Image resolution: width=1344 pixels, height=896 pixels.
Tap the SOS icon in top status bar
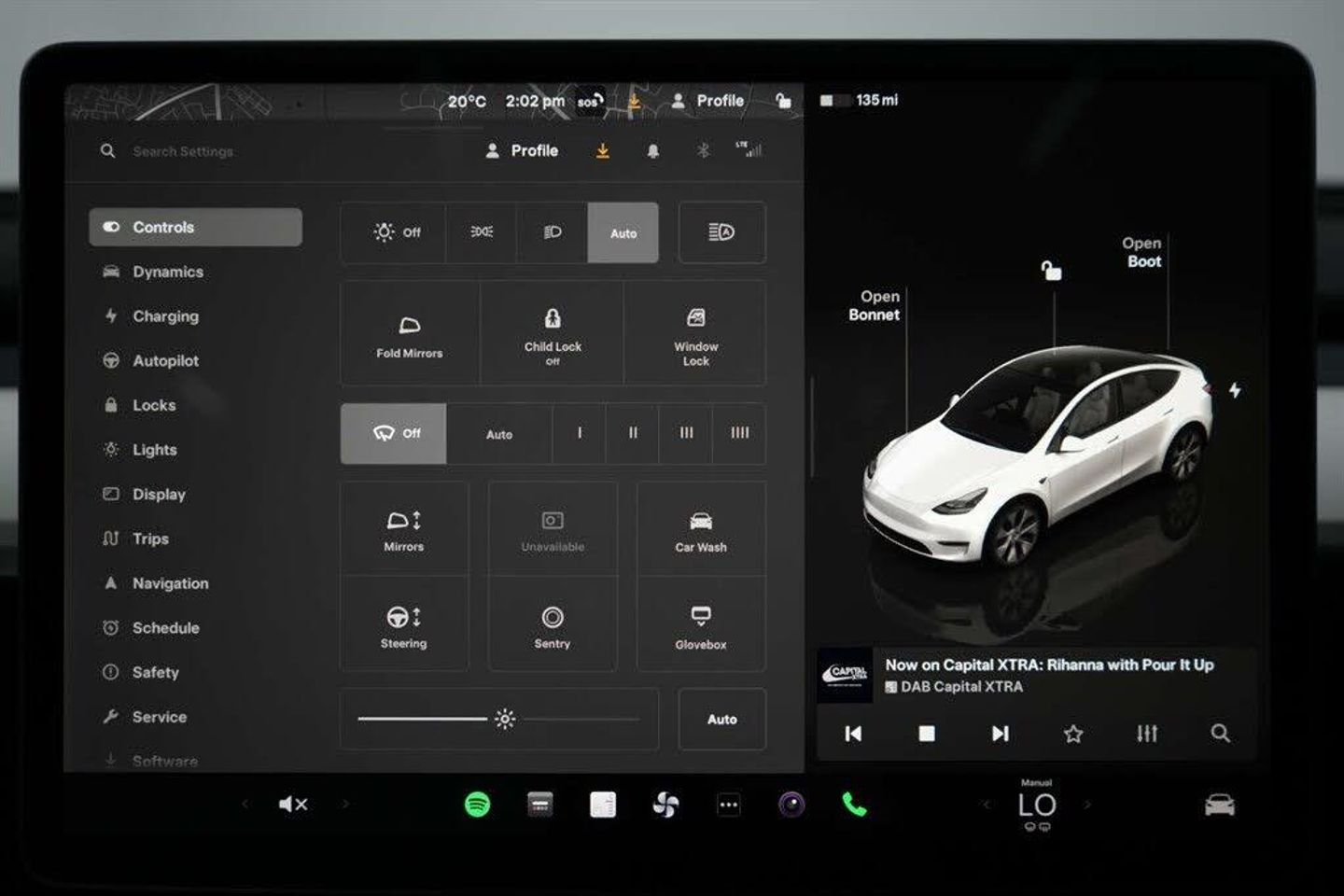point(589,101)
